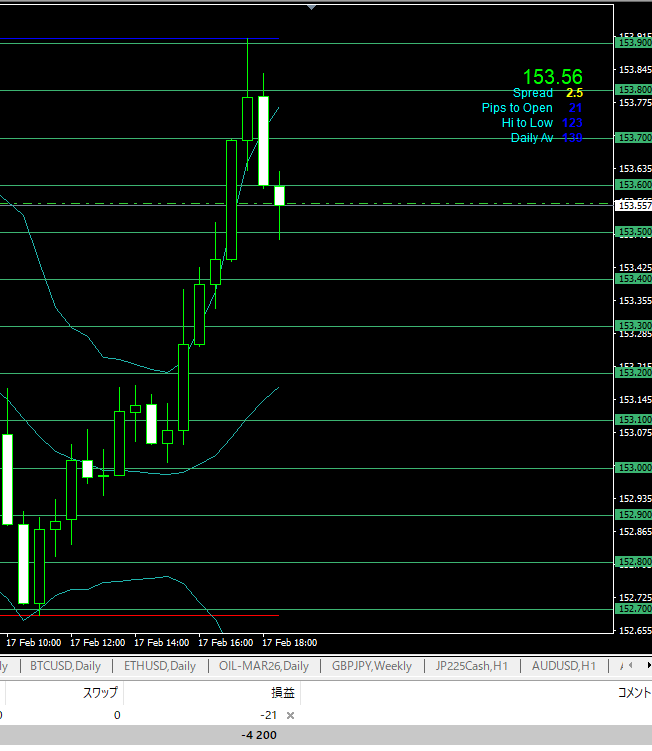Click the chart shift triangle marker at top
652x751 pixels.
(x=312, y=6)
